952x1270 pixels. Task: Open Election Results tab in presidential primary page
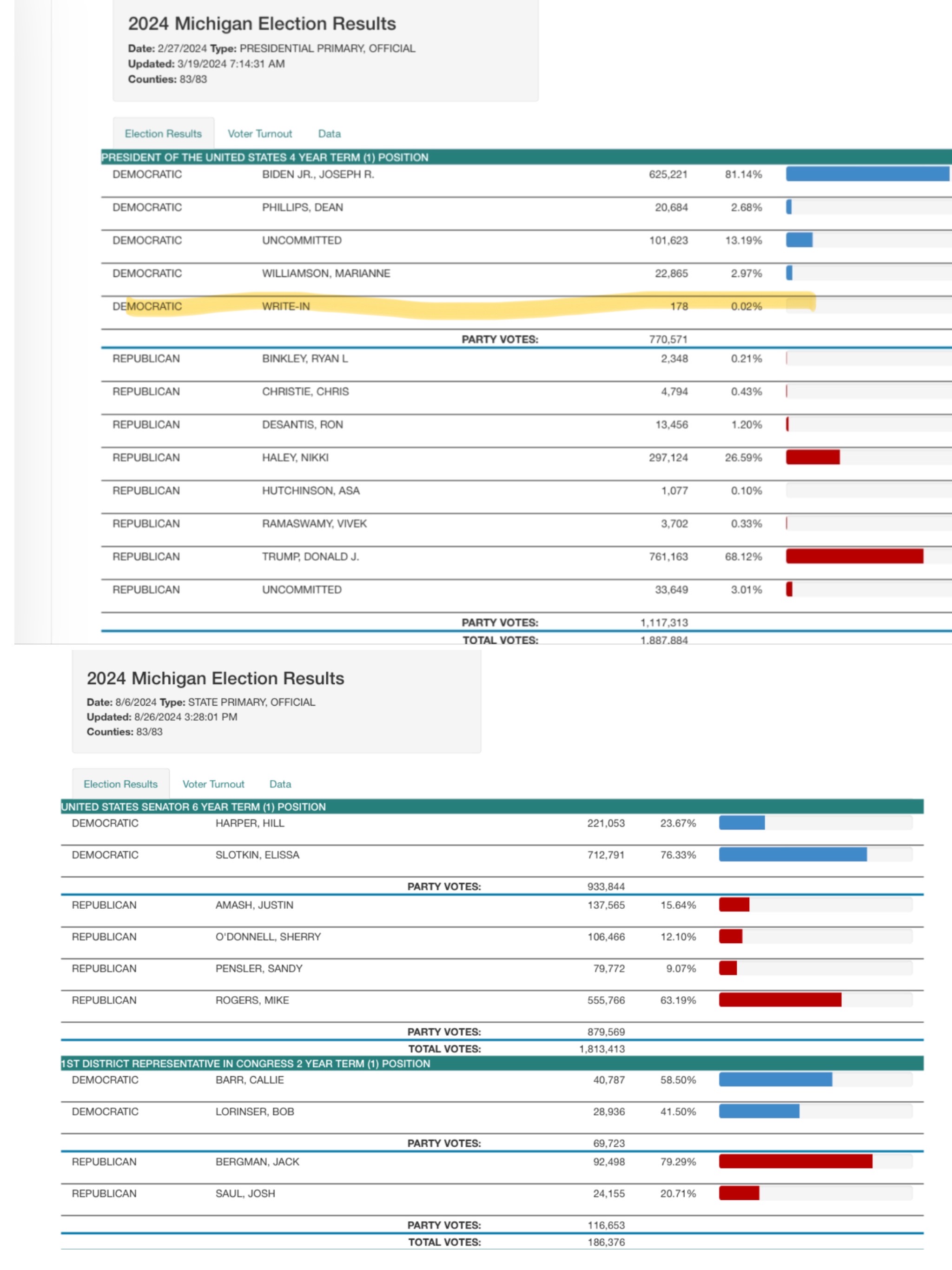(163, 134)
